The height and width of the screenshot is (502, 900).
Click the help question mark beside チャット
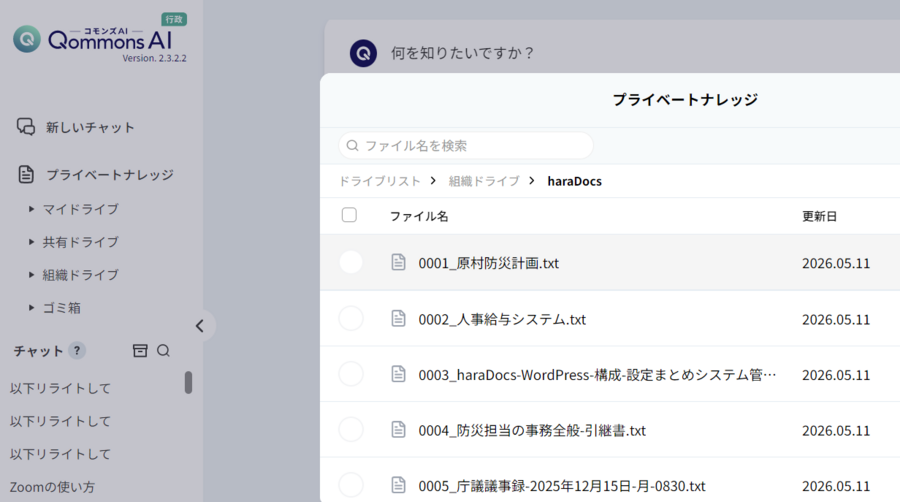77,351
